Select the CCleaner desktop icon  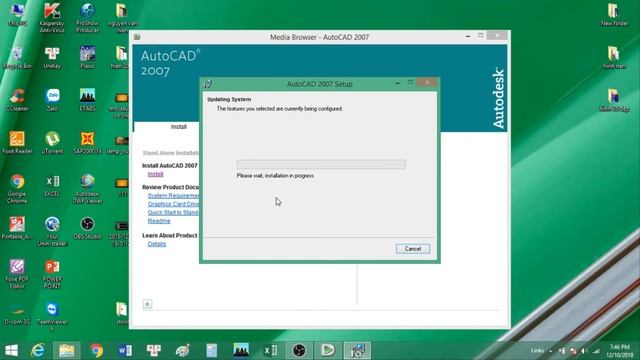point(17,100)
